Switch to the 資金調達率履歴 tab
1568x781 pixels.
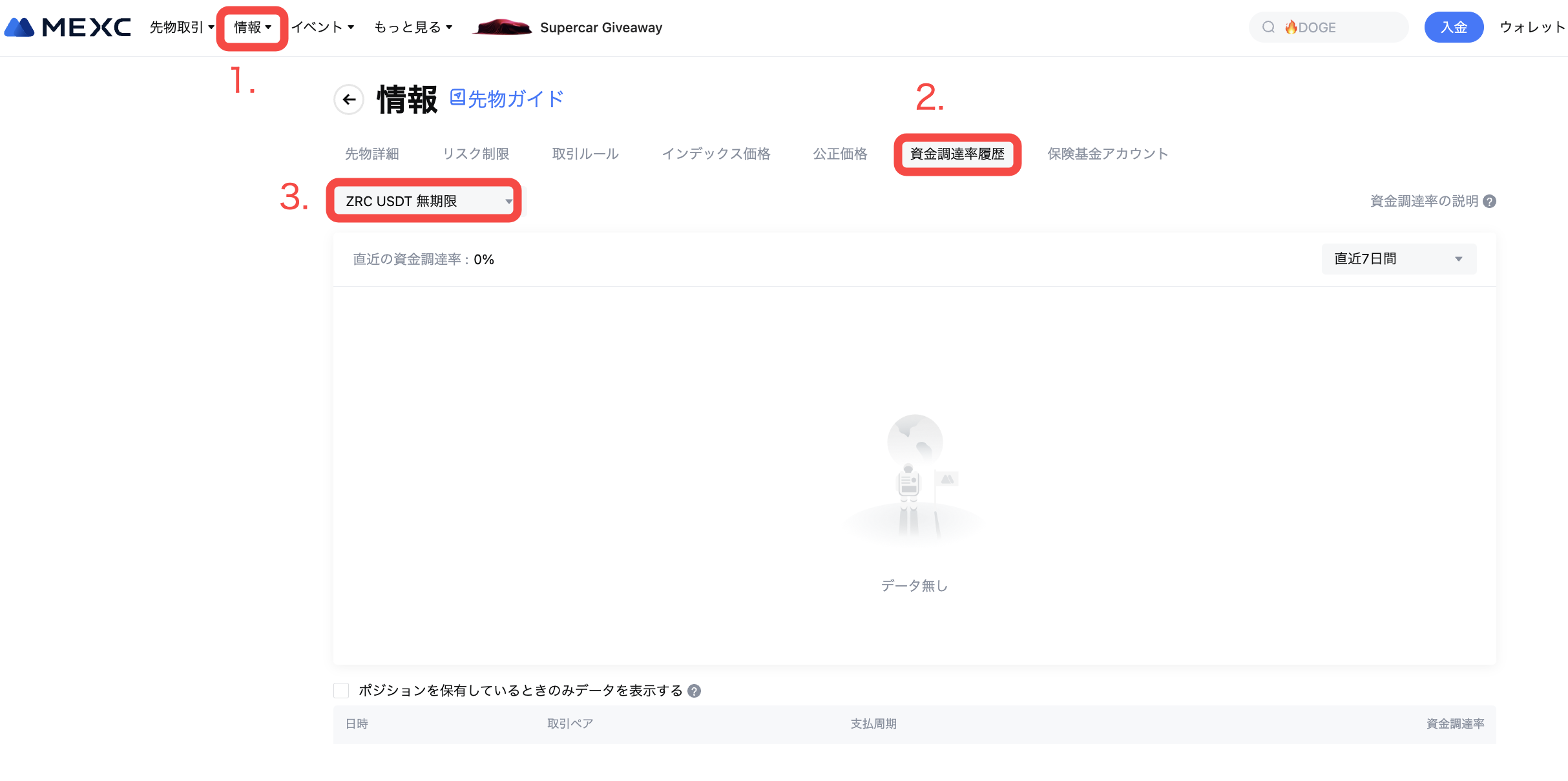pos(957,154)
